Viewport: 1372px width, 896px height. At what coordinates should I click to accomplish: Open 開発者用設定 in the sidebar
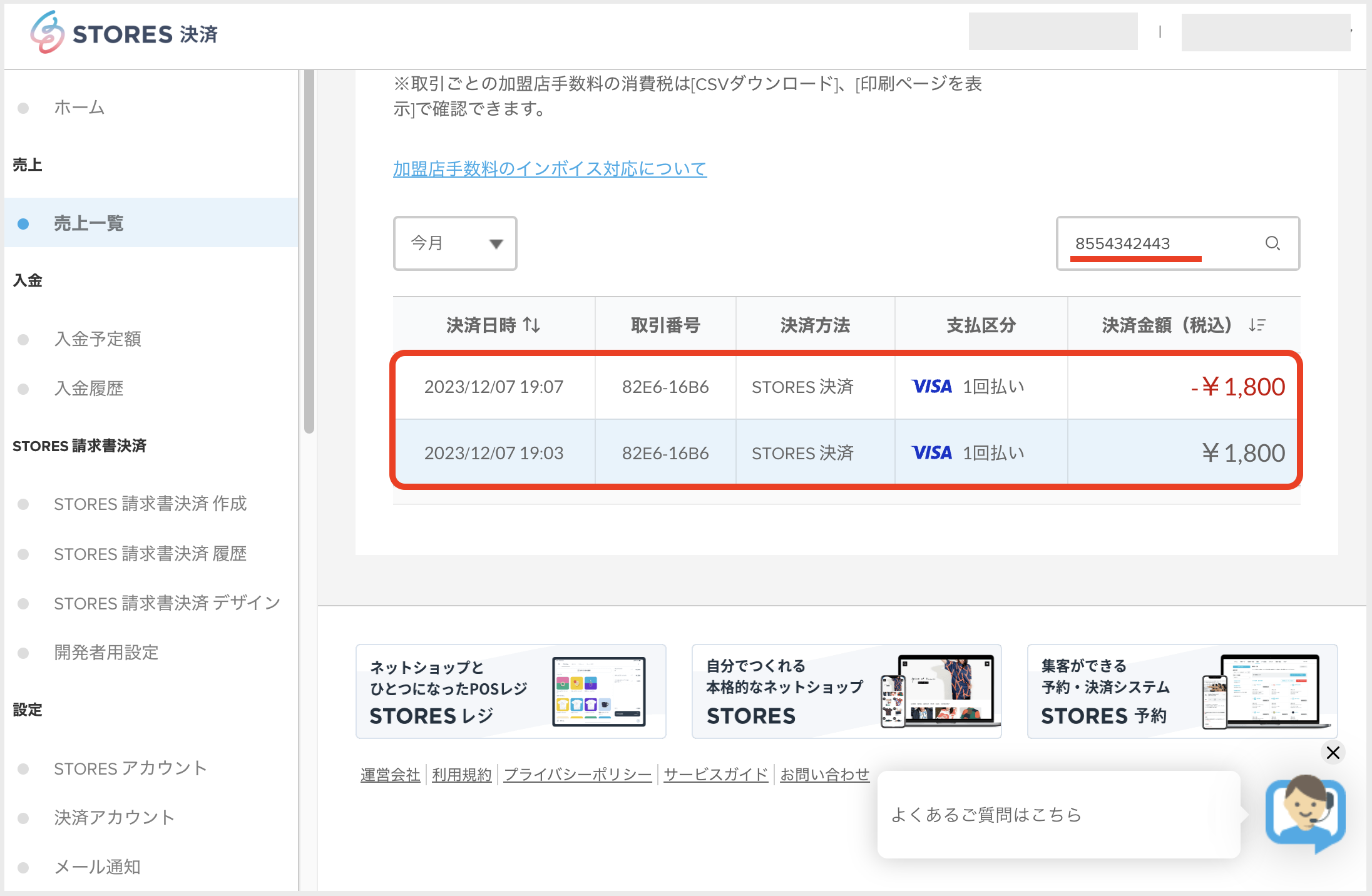click(x=106, y=653)
